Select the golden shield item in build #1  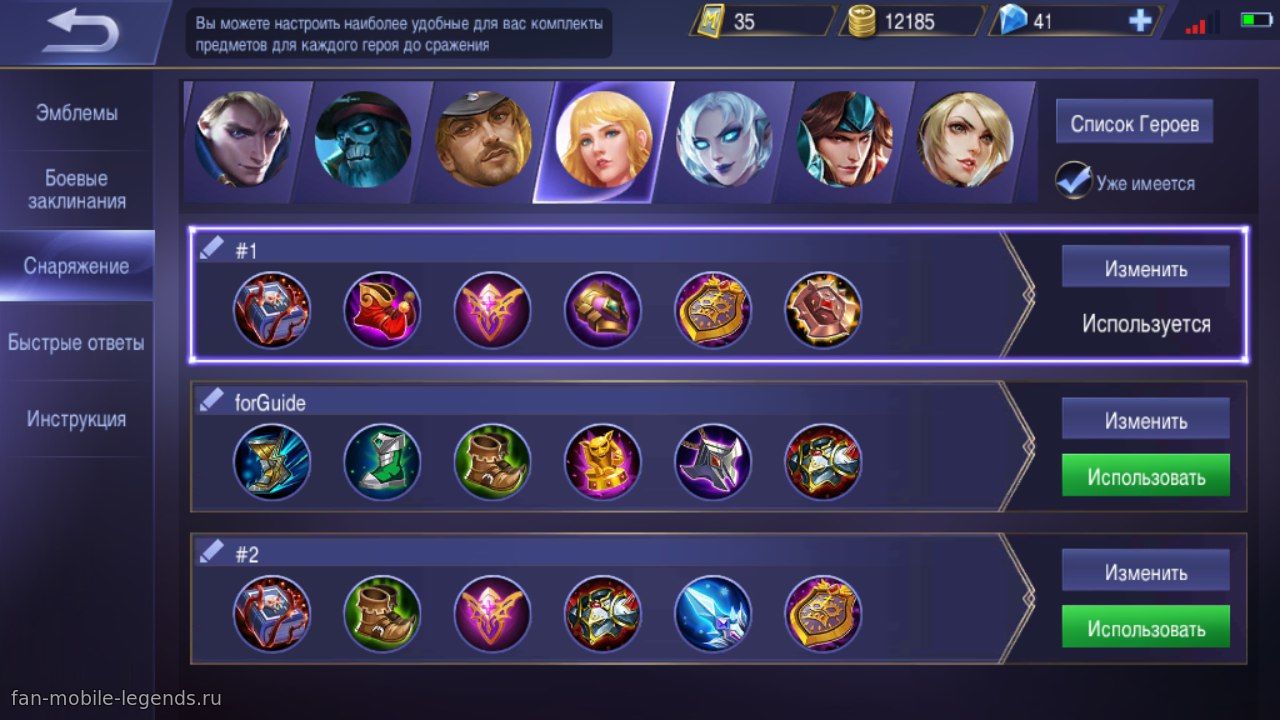pos(712,310)
